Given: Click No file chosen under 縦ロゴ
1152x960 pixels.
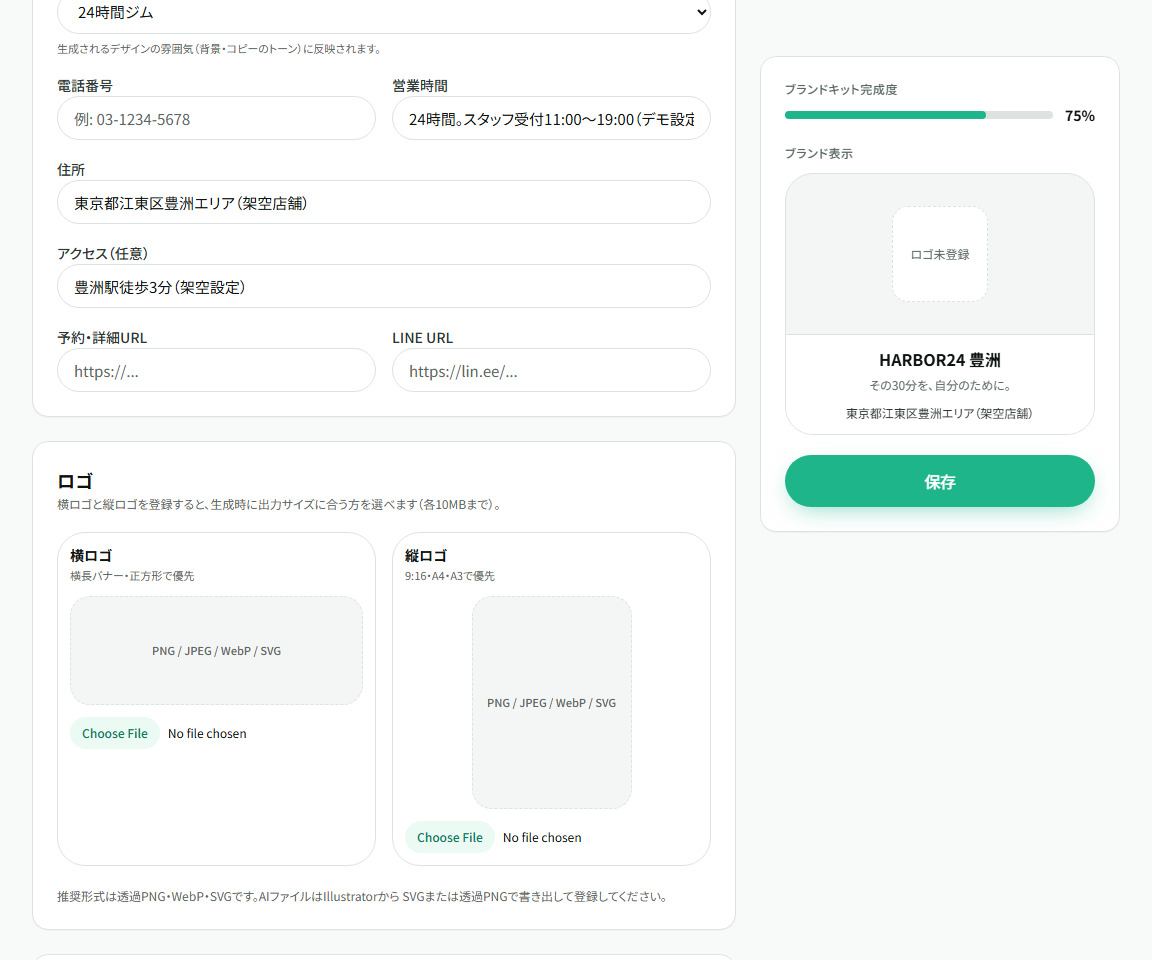Looking at the screenshot, I should (542, 837).
